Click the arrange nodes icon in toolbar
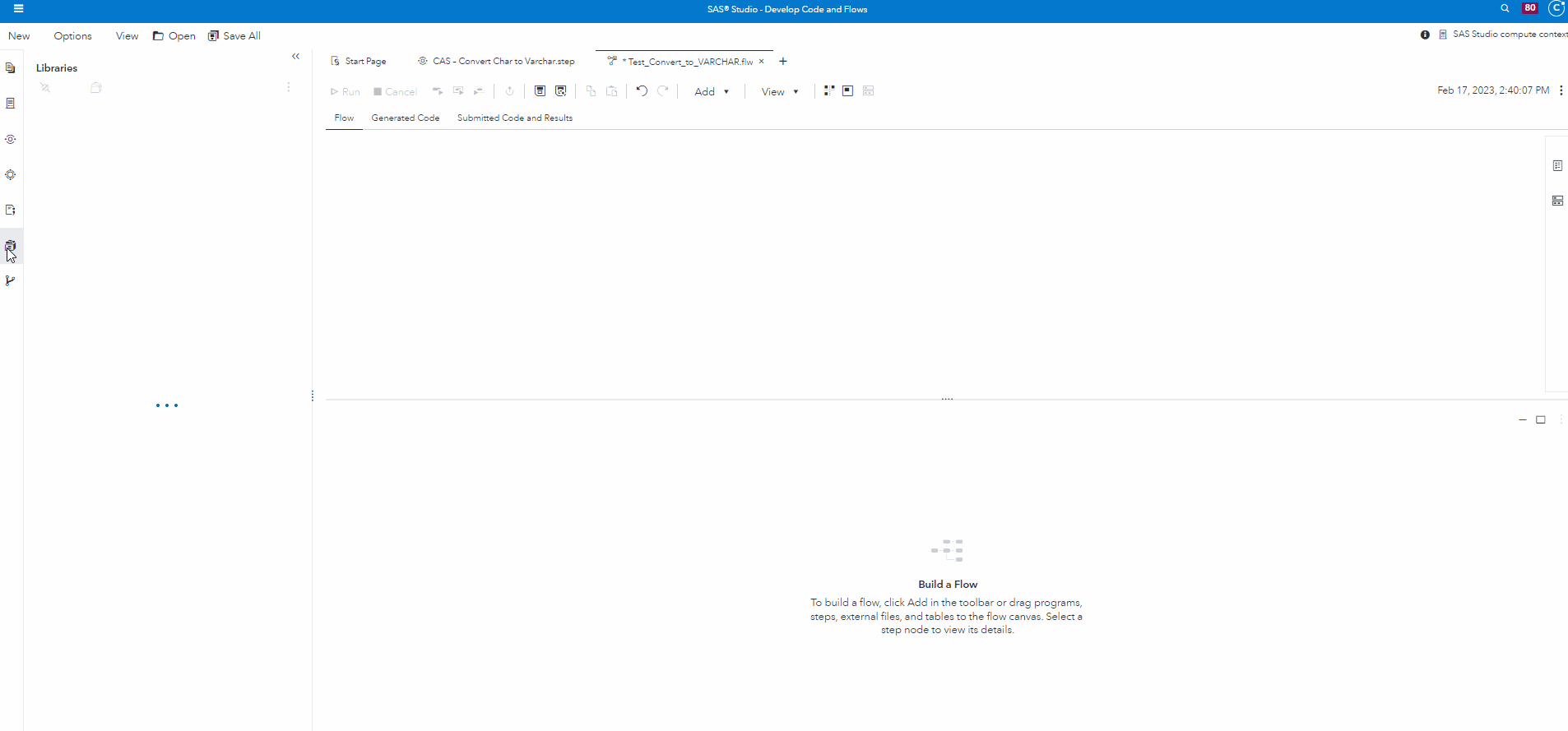 point(828,91)
